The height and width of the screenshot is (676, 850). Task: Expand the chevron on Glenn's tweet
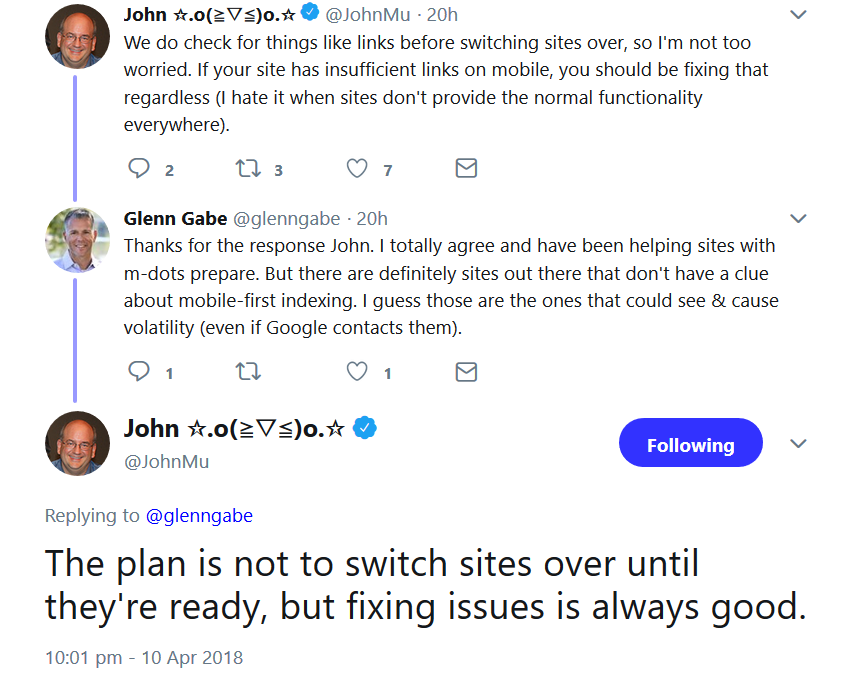tap(798, 218)
